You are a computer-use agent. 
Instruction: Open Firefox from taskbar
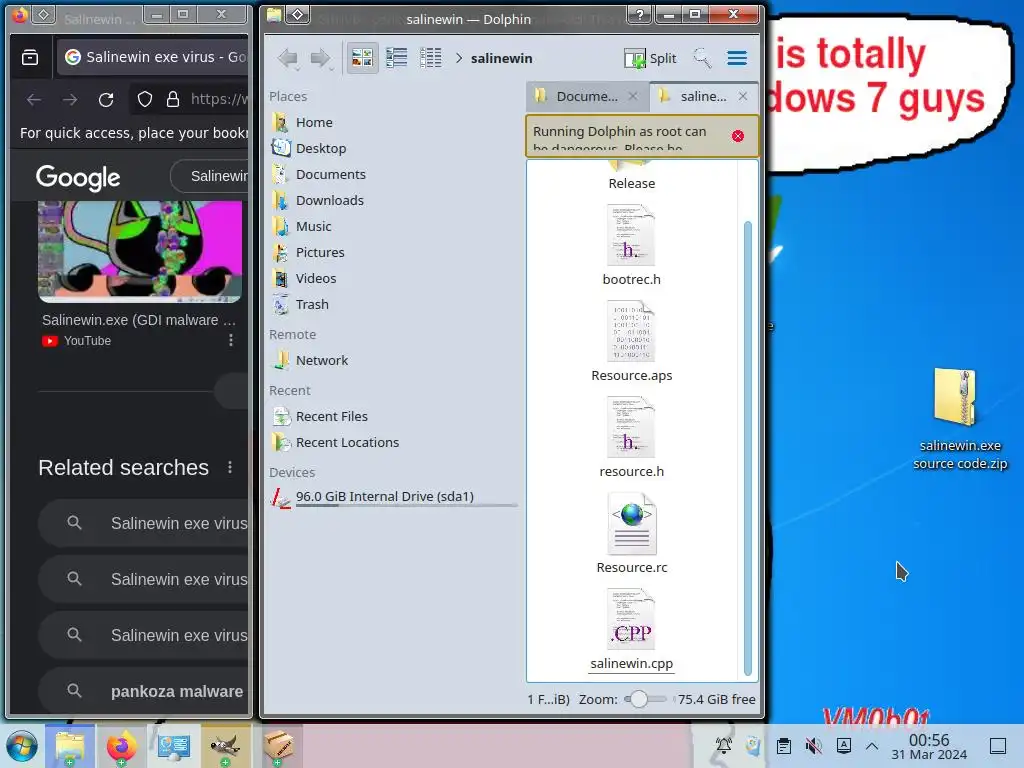point(121,746)
